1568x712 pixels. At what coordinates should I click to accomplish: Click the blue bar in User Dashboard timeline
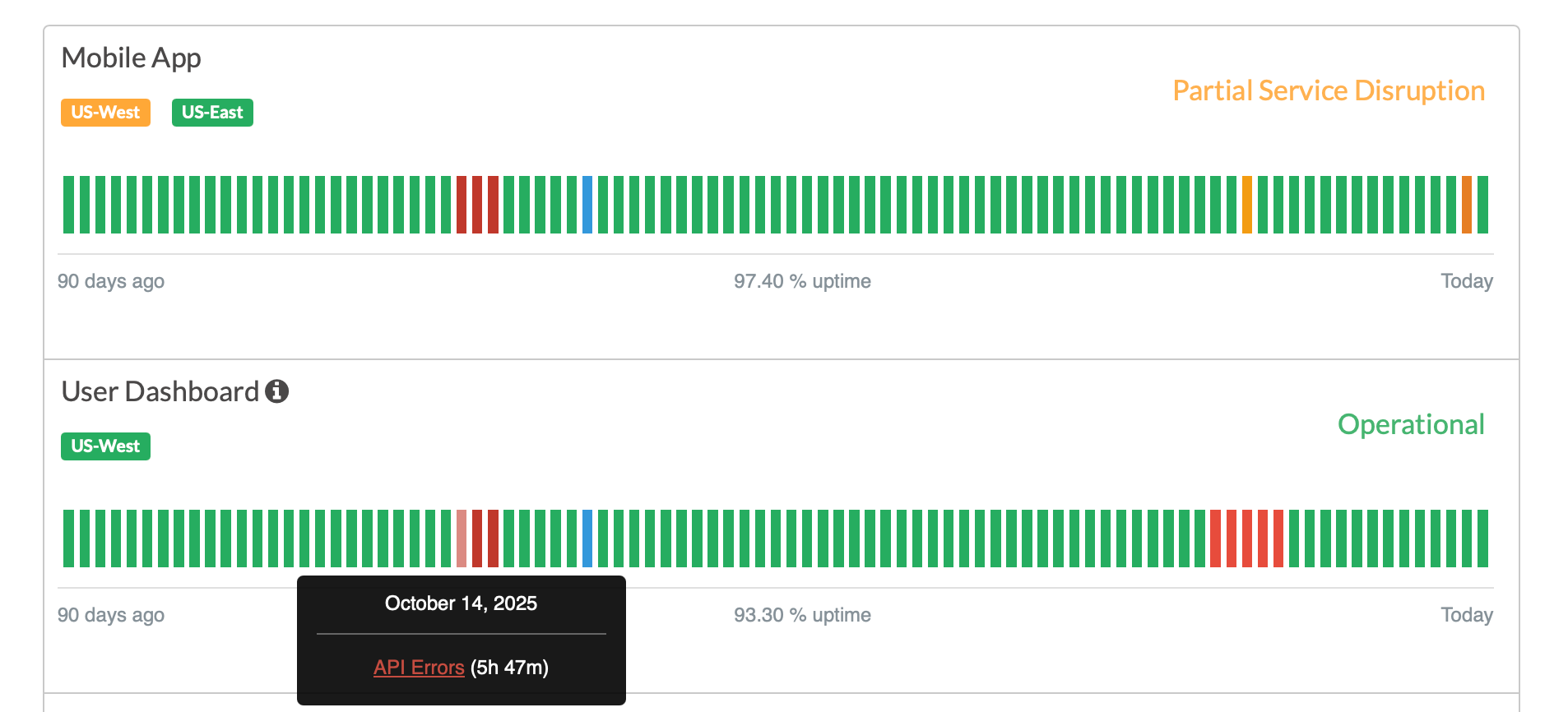tap(587, 539)
